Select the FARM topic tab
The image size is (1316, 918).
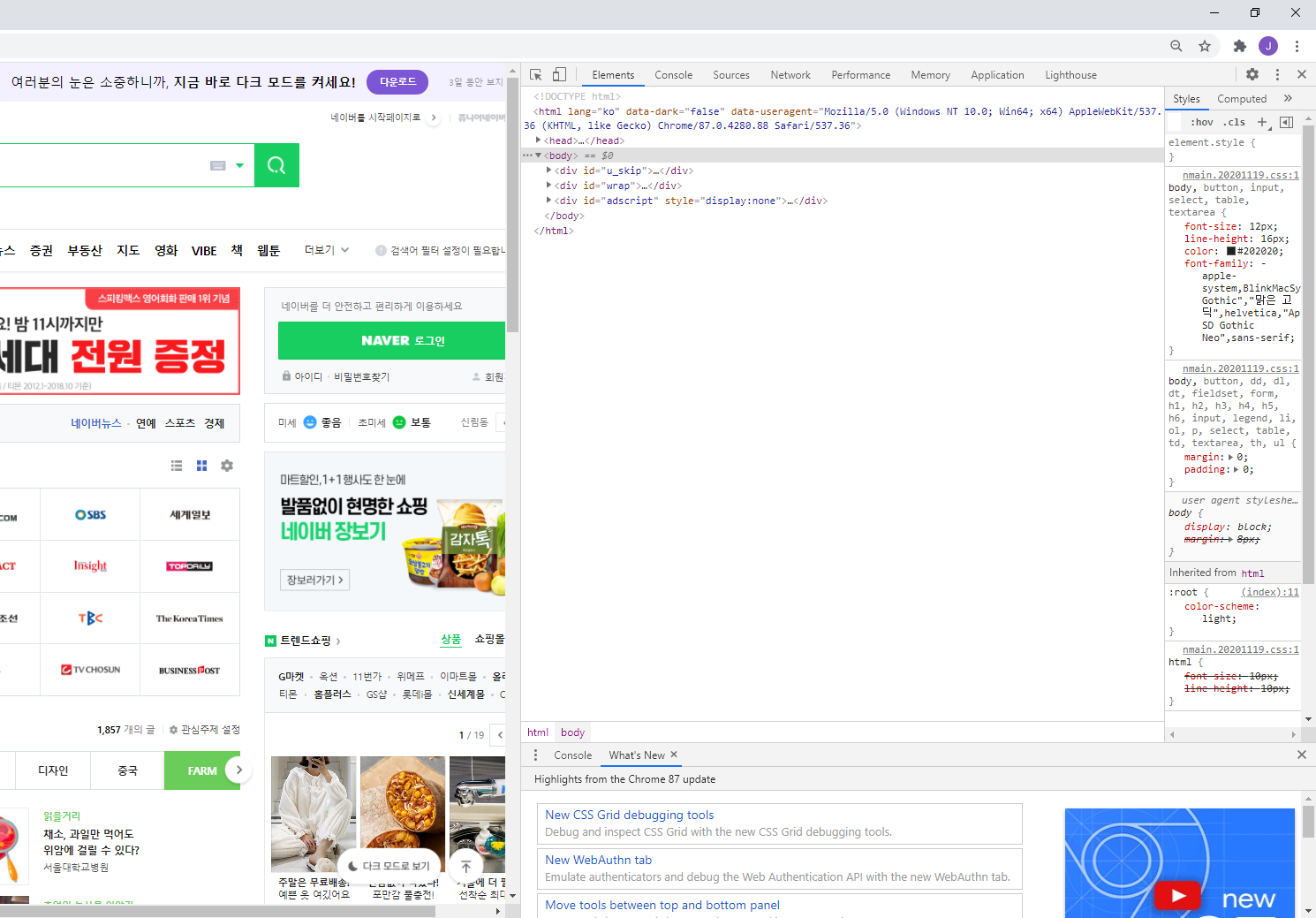(202, 770)
